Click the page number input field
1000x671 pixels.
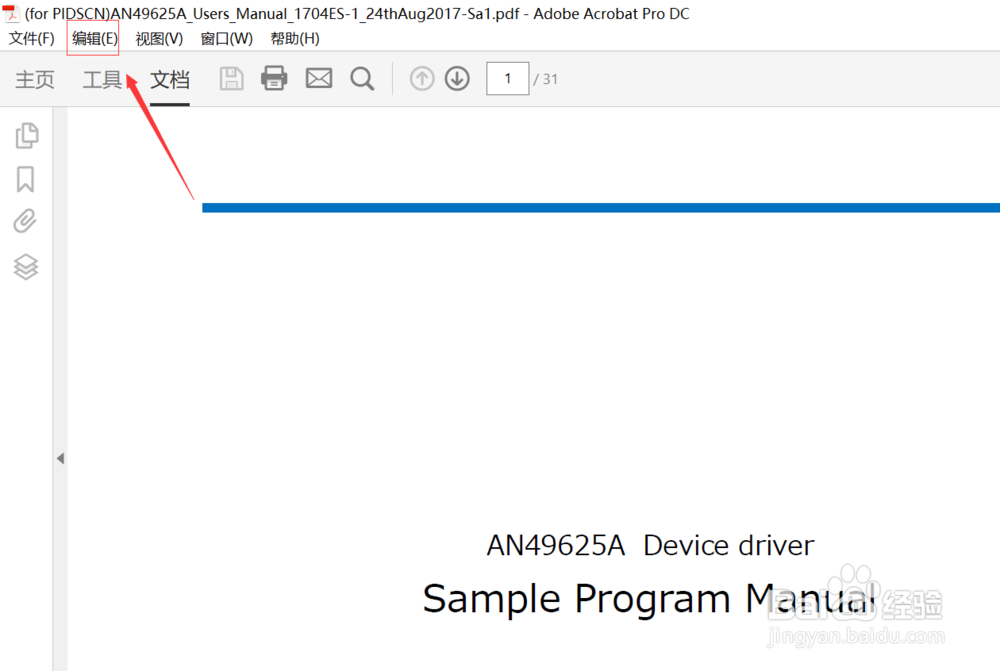click(x=508, y=78)
